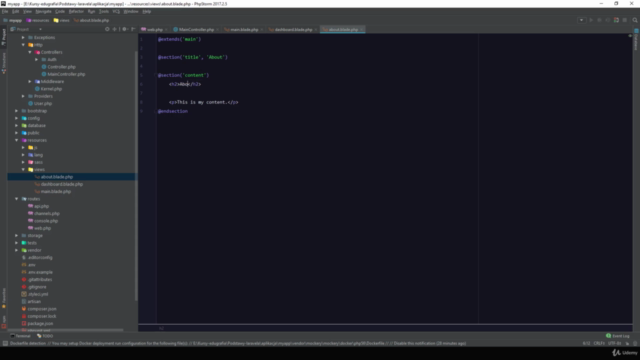Screen dimensions: 640x360
Task: Toggle the Database side tab on right edge
Action: coord(636,40)
